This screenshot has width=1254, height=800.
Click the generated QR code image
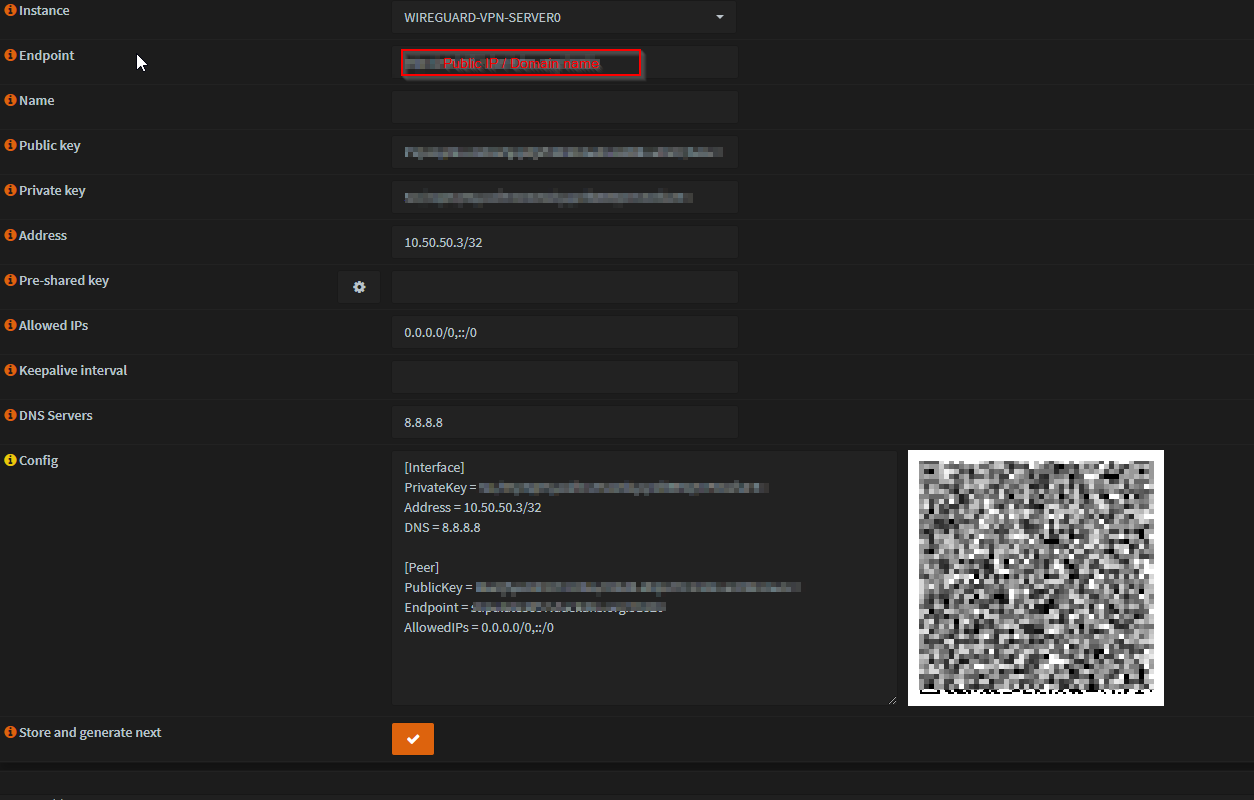(1035, 577)
